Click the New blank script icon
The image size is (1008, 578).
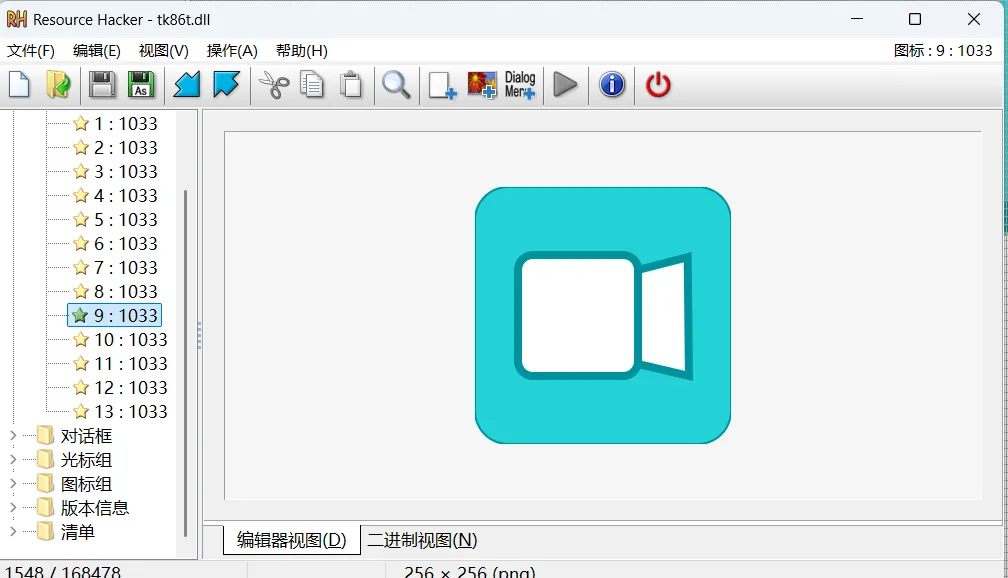[x=19, y=85]
